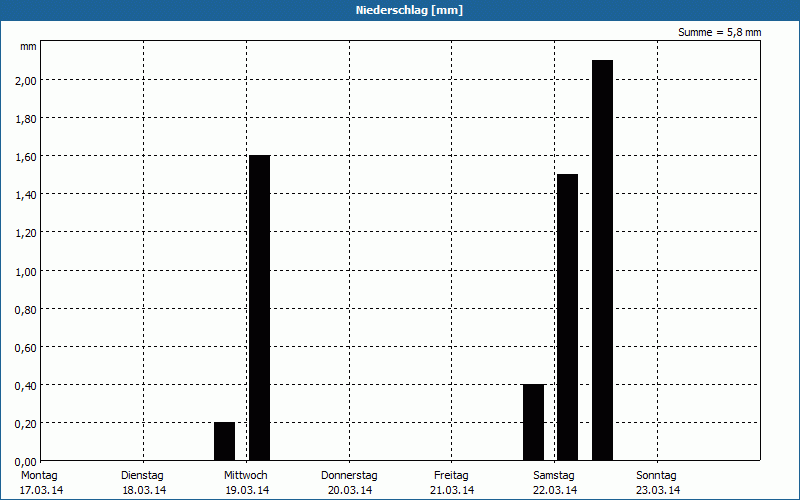Select the Summe = 5,8 mm label
This screenshot has height=500, width=800.
719,32
